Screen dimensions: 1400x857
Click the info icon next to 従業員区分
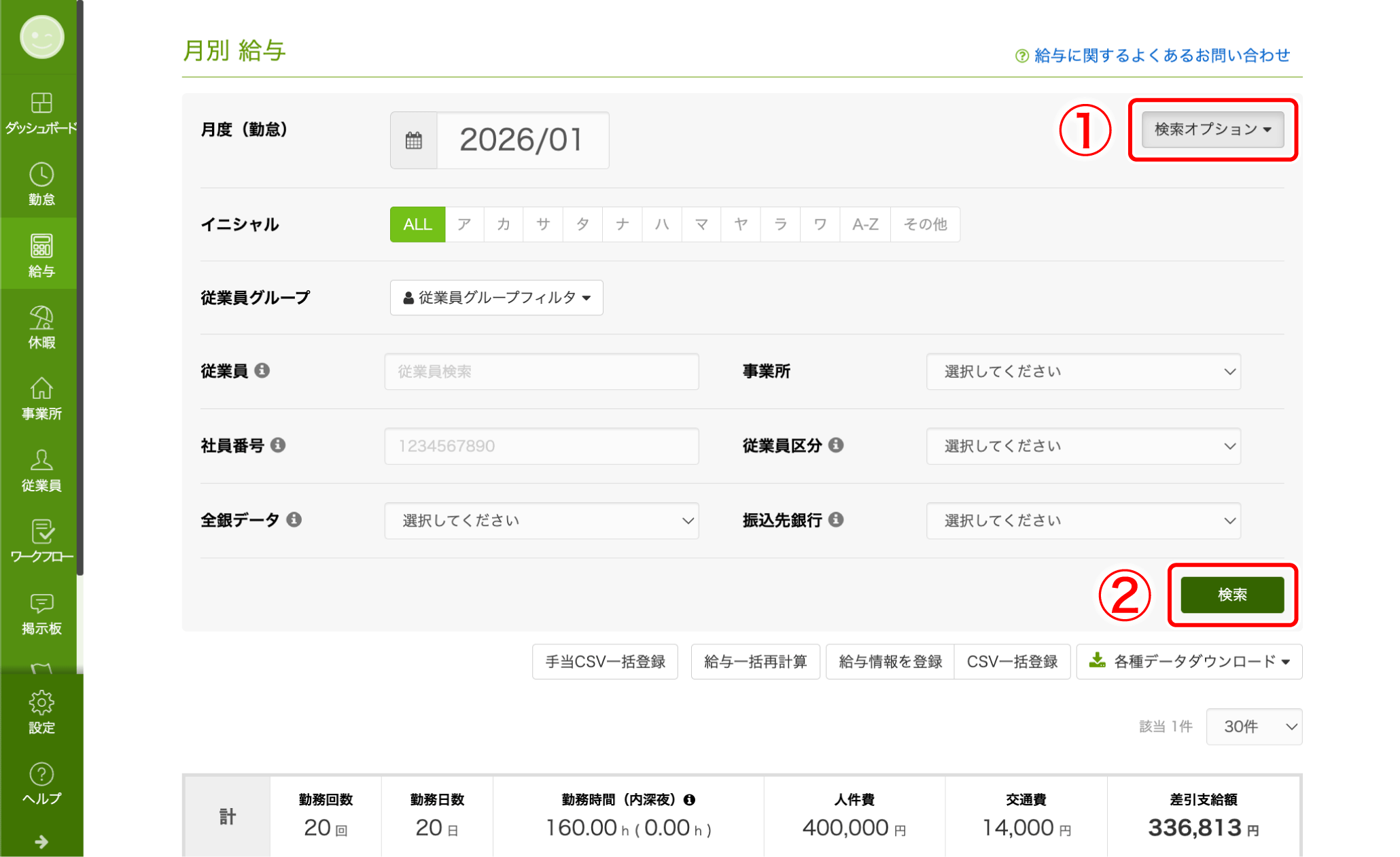tap(837, 445)
